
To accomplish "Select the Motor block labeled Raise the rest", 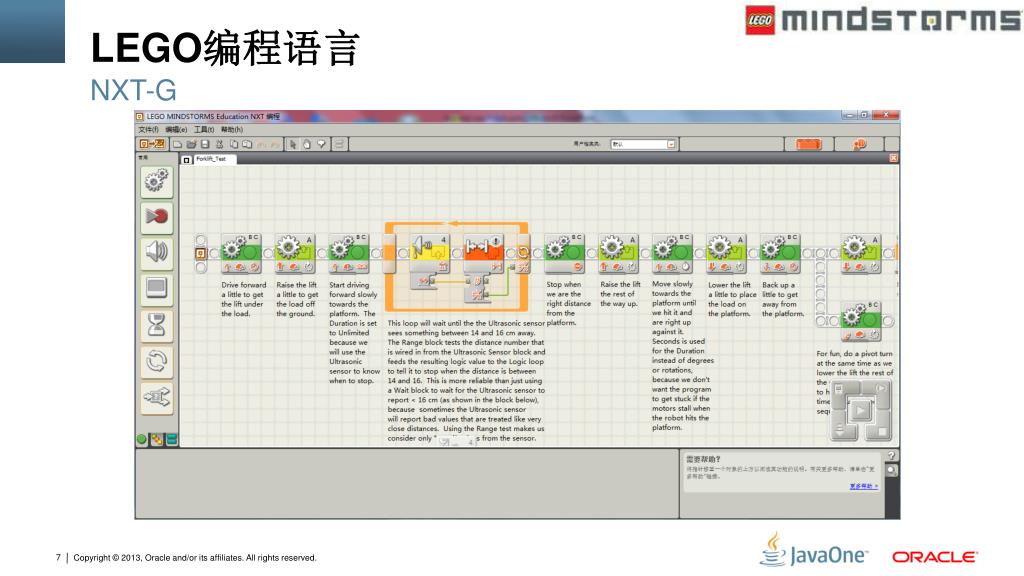I will click(618, 253).
